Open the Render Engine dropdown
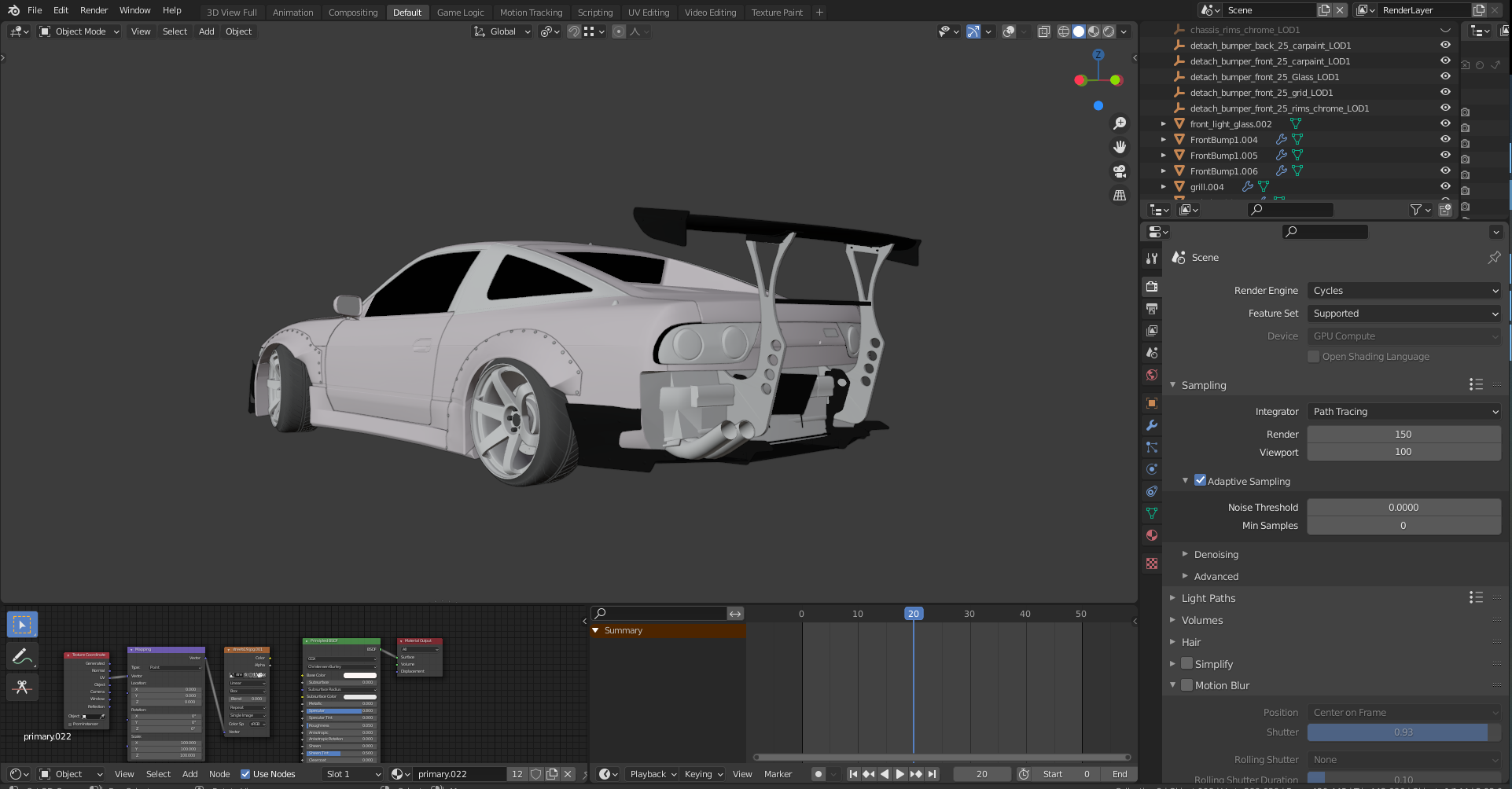This screenshot has width=1512, height=789. [x=1403, y=291]
